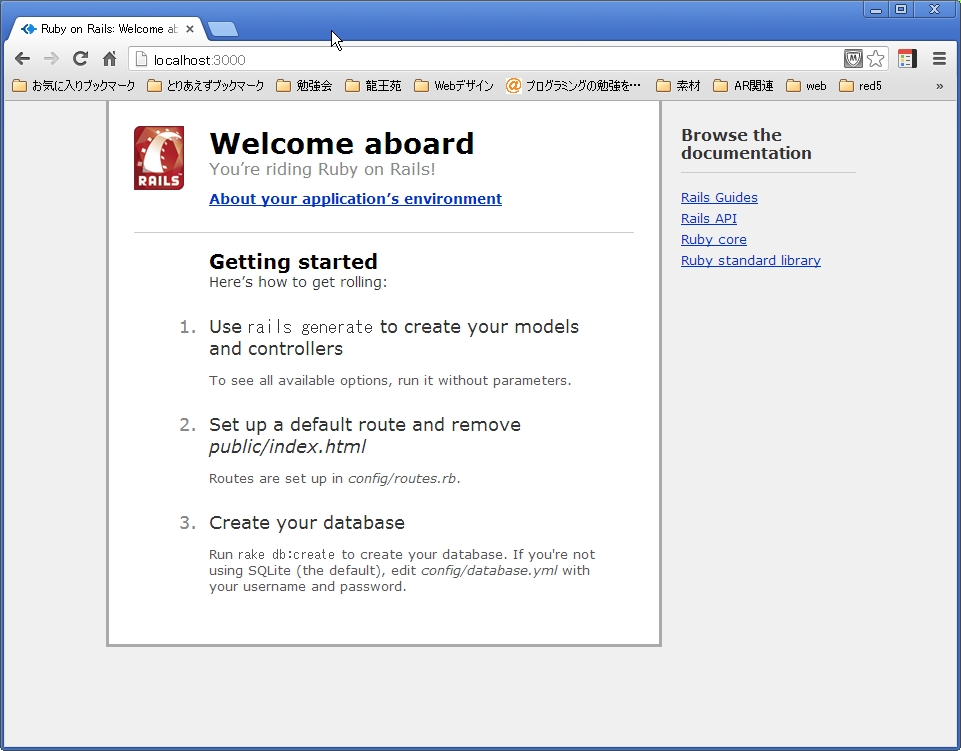Image resolution: width=961 pixels, height=751 pixels.
Task: Open the Ruby core link
Action: pyautogui.click(x=713, y=239)
